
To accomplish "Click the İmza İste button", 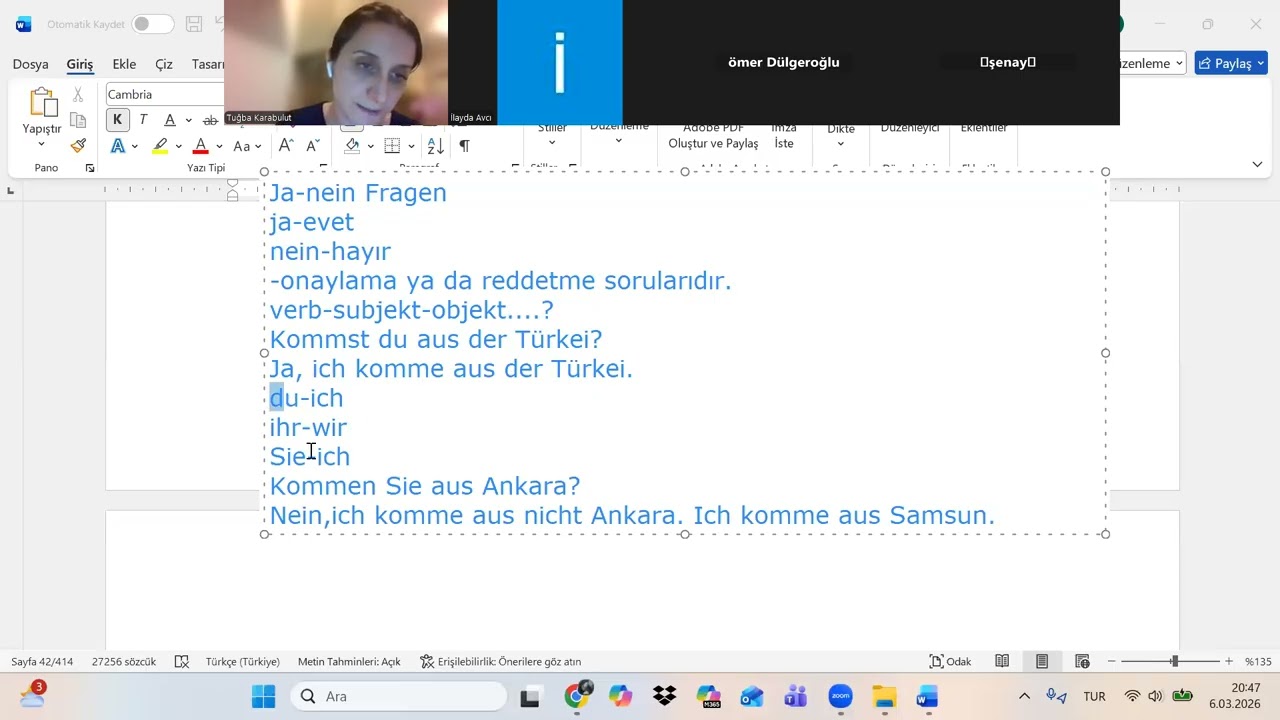I will [784, 136].
